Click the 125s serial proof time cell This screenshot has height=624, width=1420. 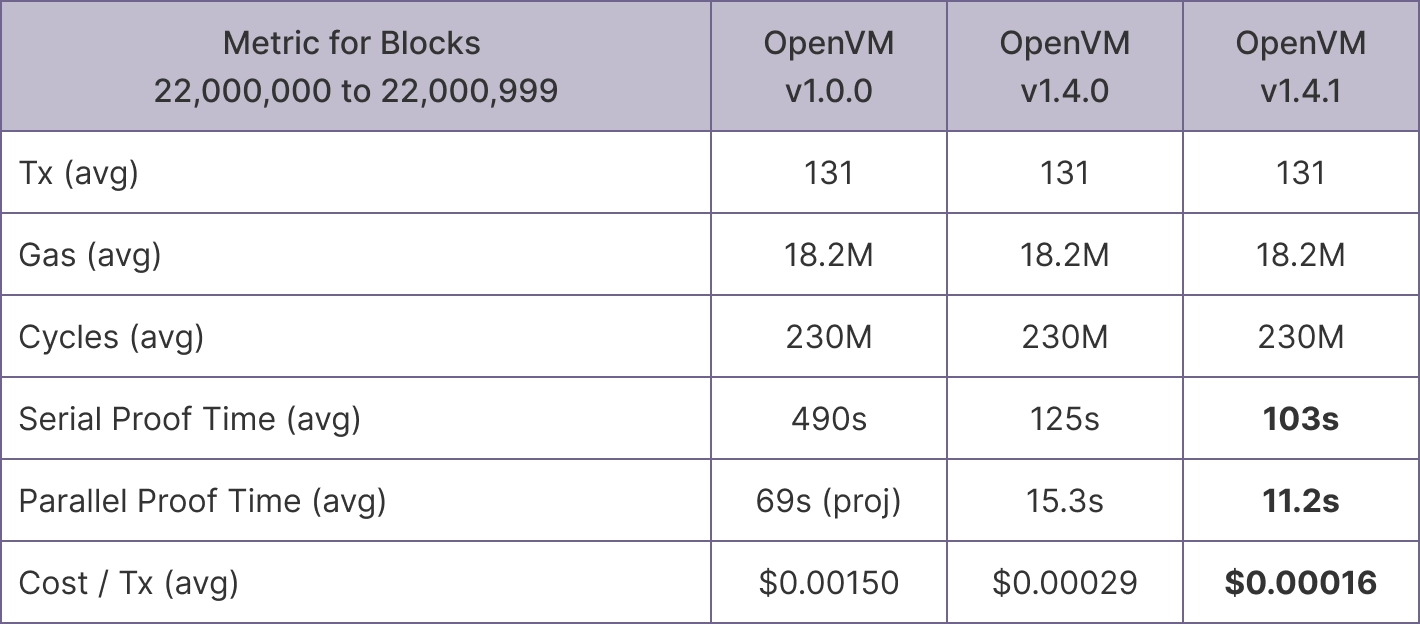pyautogui.click(x=1064, y=419)
